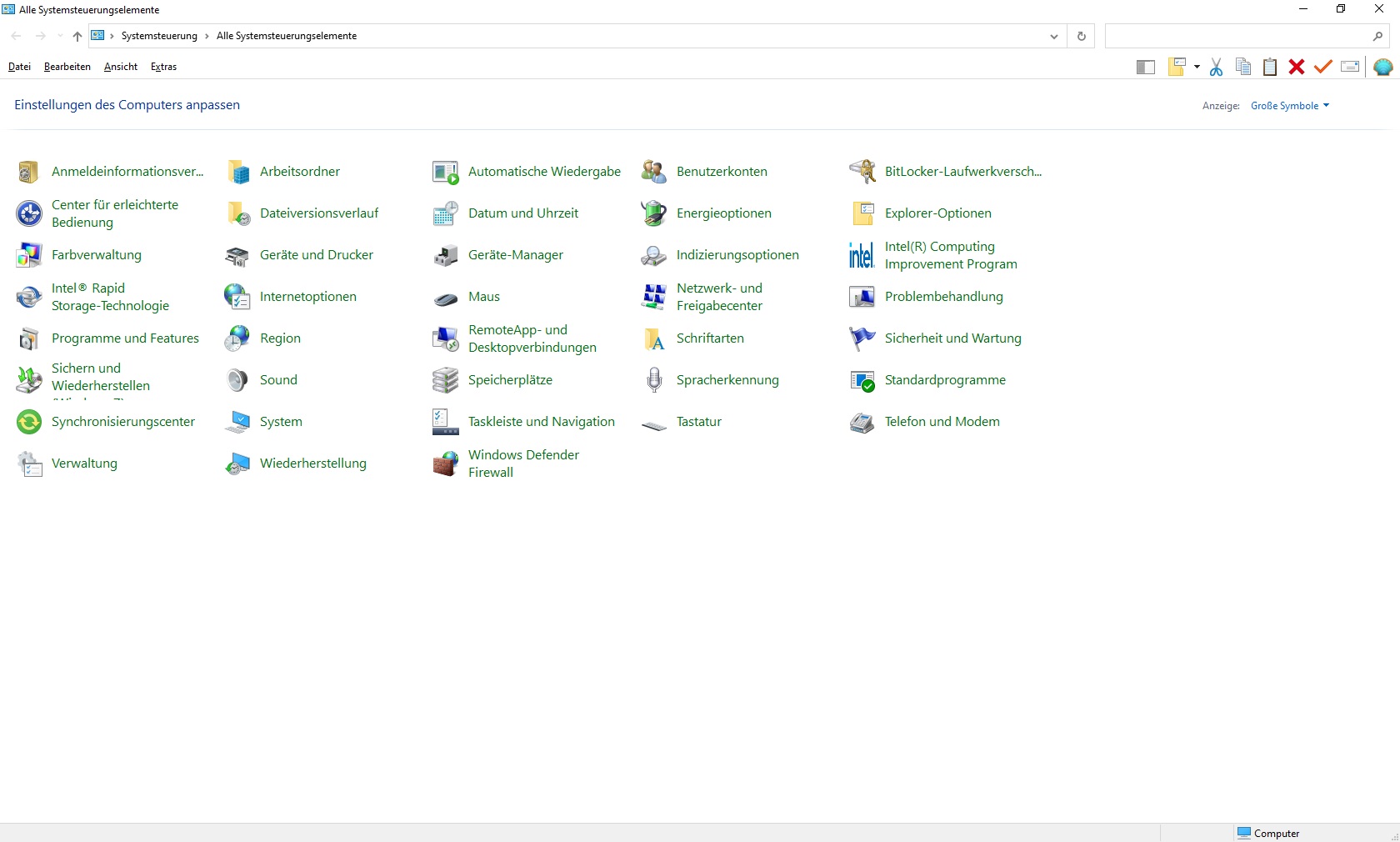Open the folder options toolbar dropdown arrow

[x=1197, y=67]
